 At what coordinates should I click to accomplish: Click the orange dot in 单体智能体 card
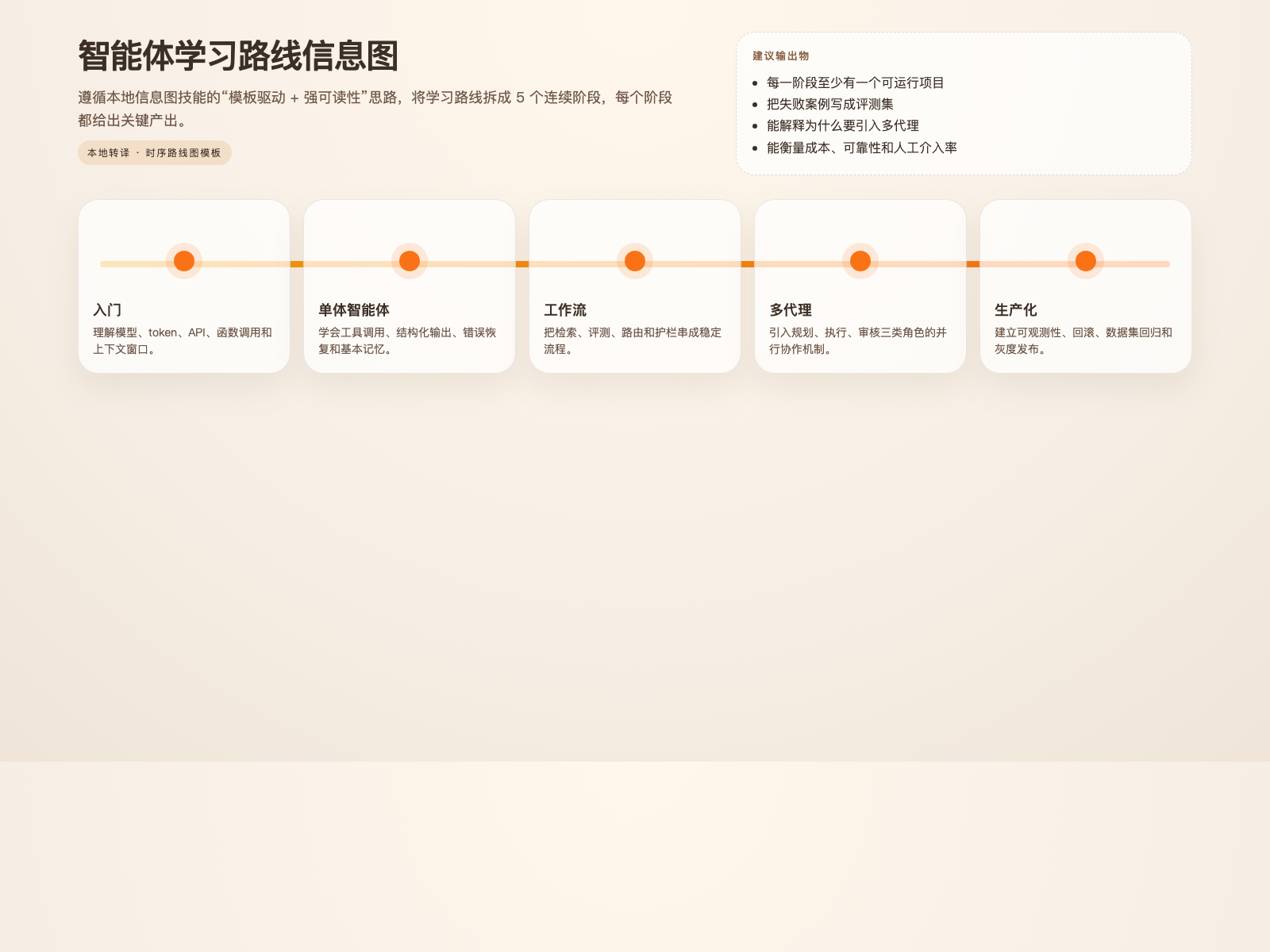coord(410,261)
